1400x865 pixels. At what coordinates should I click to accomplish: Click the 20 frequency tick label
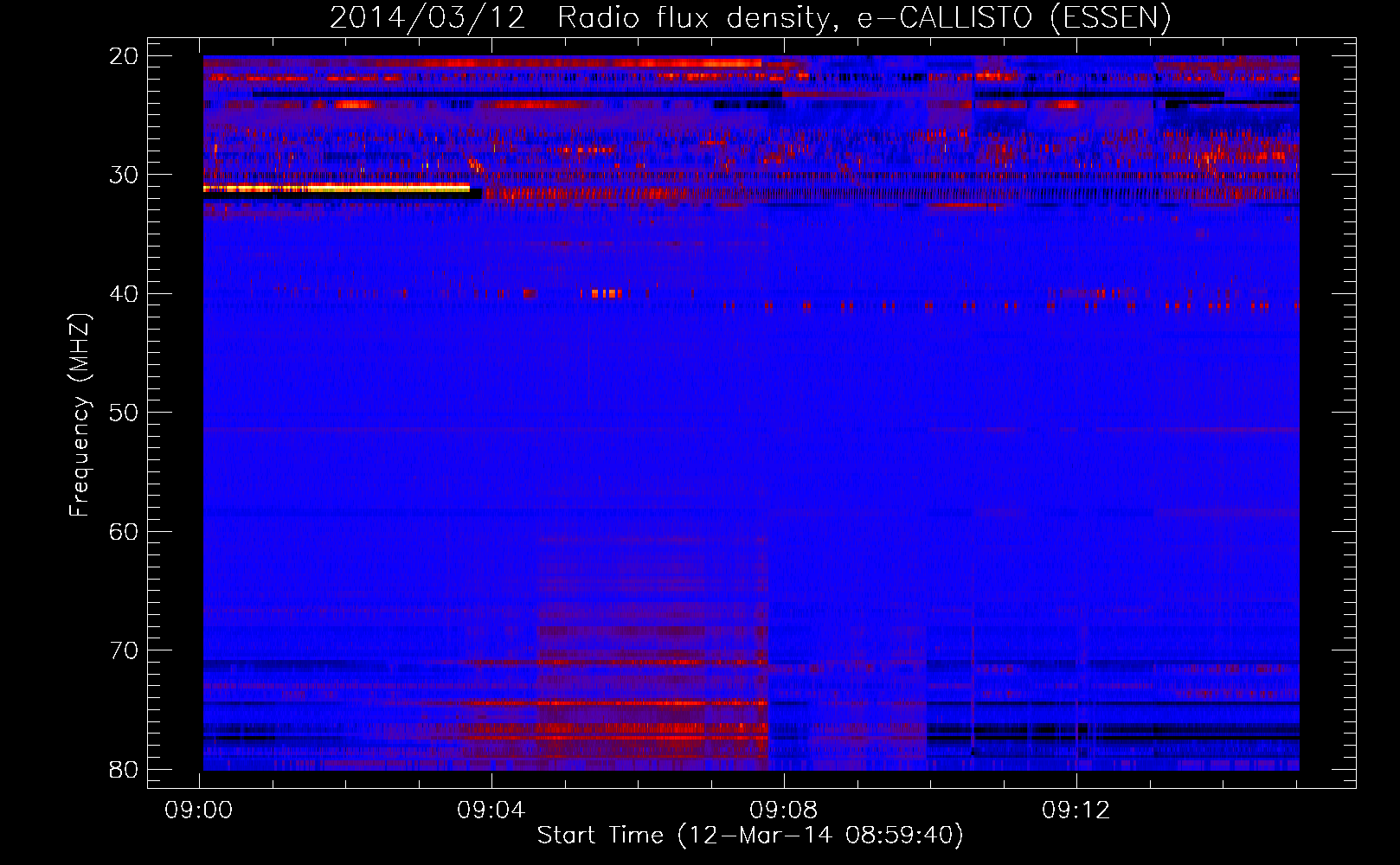point(125,56)
